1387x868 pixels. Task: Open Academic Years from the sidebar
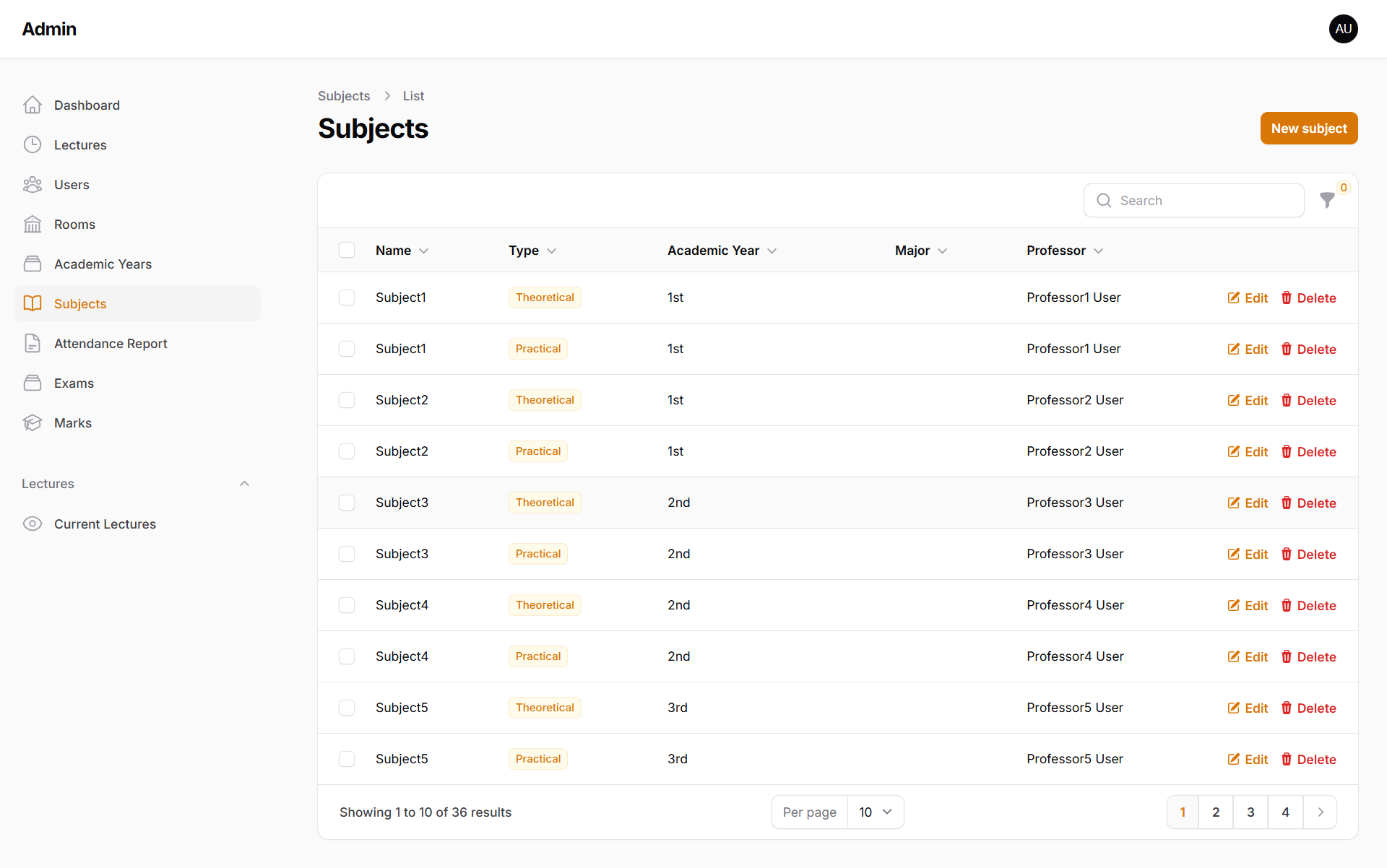coord(137,264)
